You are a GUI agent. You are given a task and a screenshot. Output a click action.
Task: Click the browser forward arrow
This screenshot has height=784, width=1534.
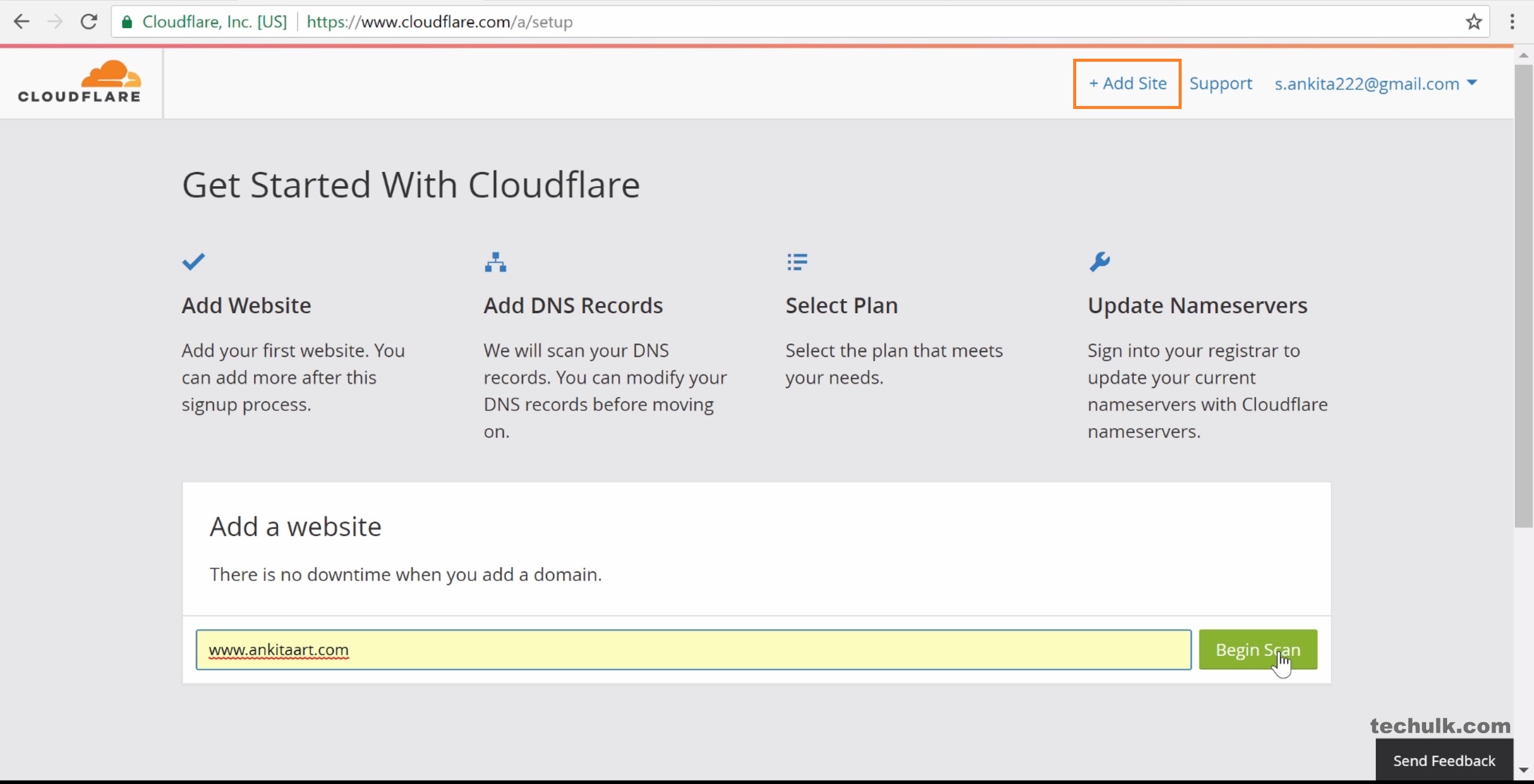coord(55,22)
